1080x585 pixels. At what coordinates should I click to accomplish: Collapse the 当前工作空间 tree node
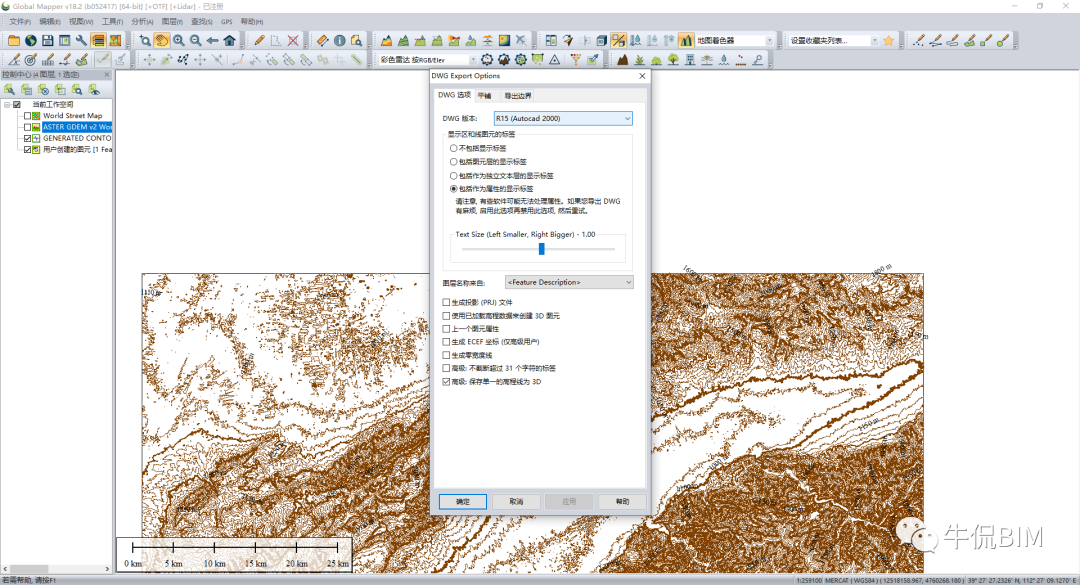pos(7,105)
